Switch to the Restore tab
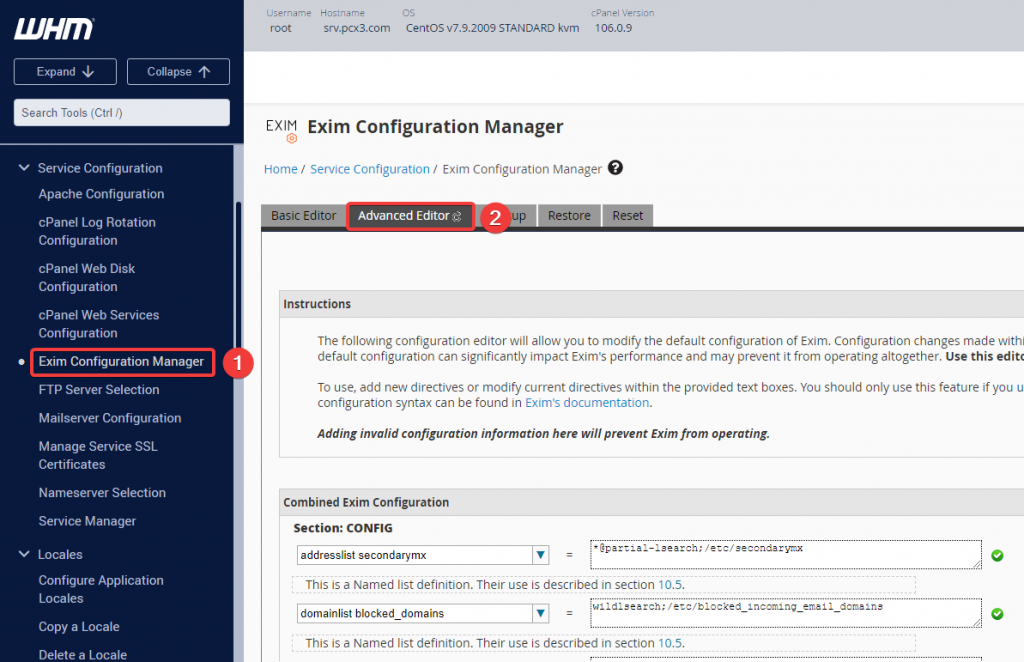Screen dimensions: 1024x662 (569, 215)
